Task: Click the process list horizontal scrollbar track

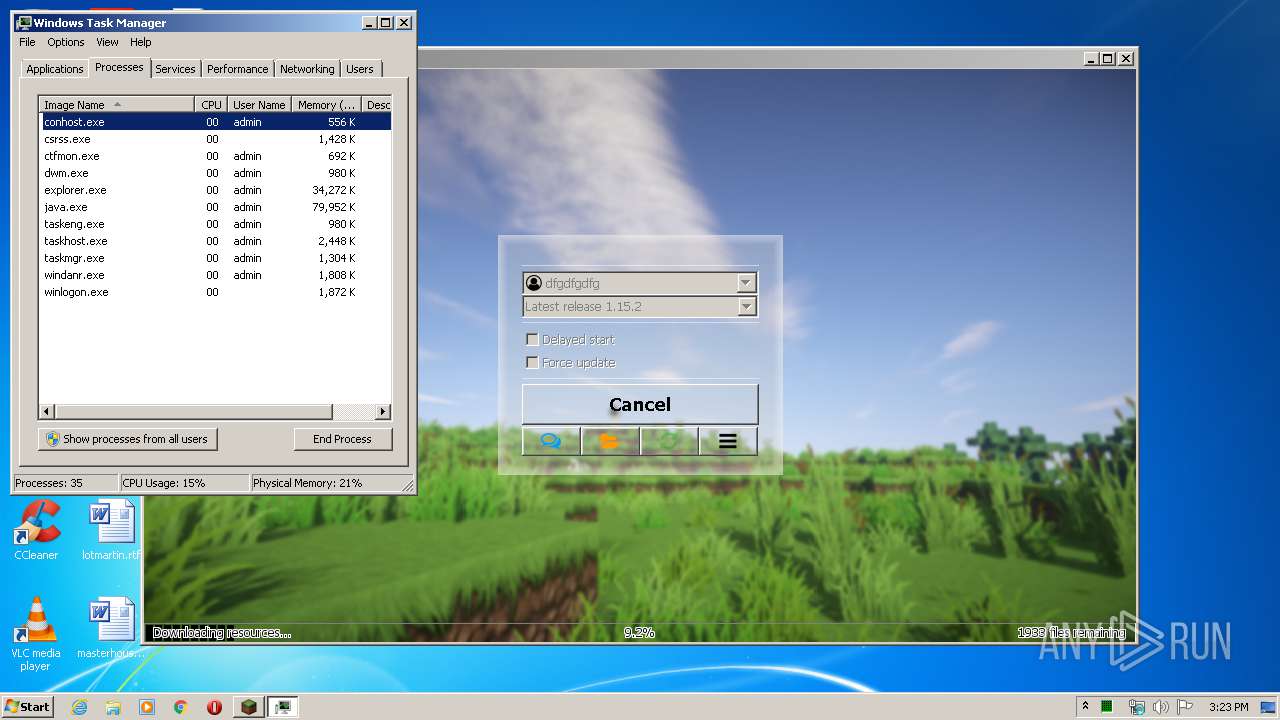Action: tap(354, 412)
